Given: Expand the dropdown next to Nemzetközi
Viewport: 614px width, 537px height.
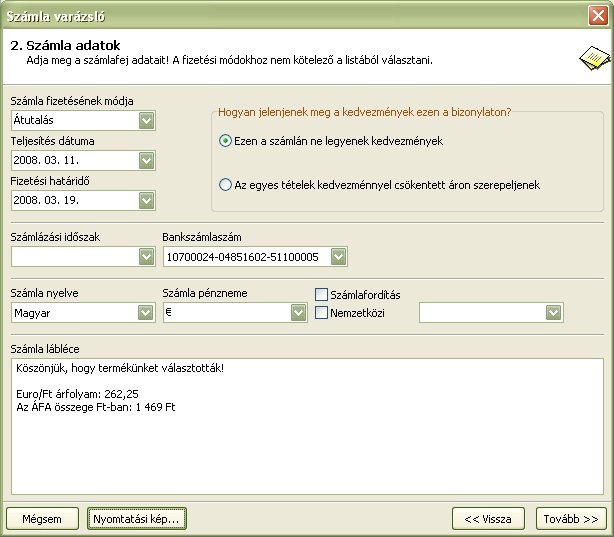Looking at the screenshot, I should pyautogui.click(x=554, y=313).
